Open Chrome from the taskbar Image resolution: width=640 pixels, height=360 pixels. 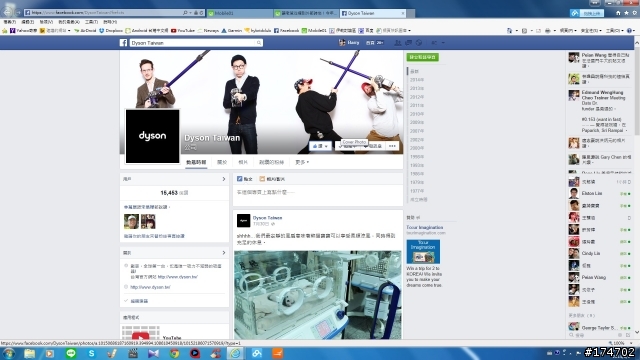pyautogui.click(x=175, y=353)
